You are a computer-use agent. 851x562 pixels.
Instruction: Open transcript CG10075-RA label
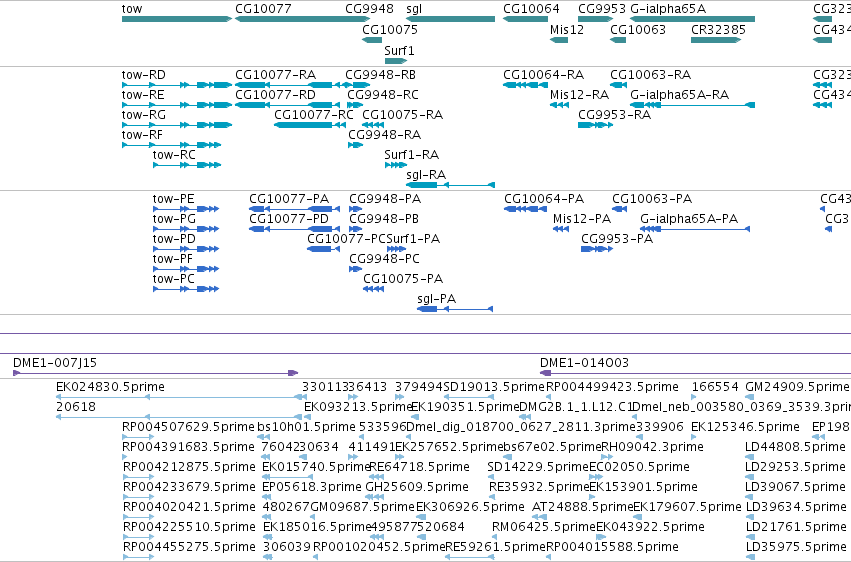tap(403, 115)
